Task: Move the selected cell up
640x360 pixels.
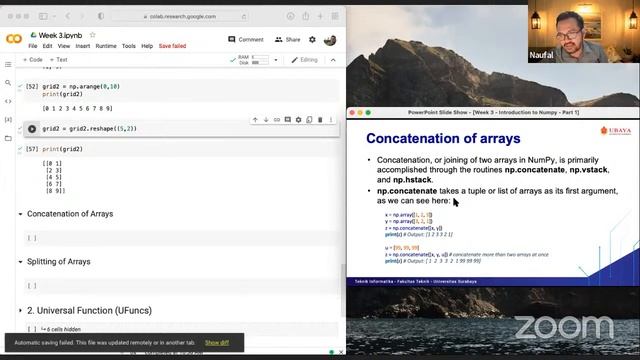Action: tap(255, 120)
